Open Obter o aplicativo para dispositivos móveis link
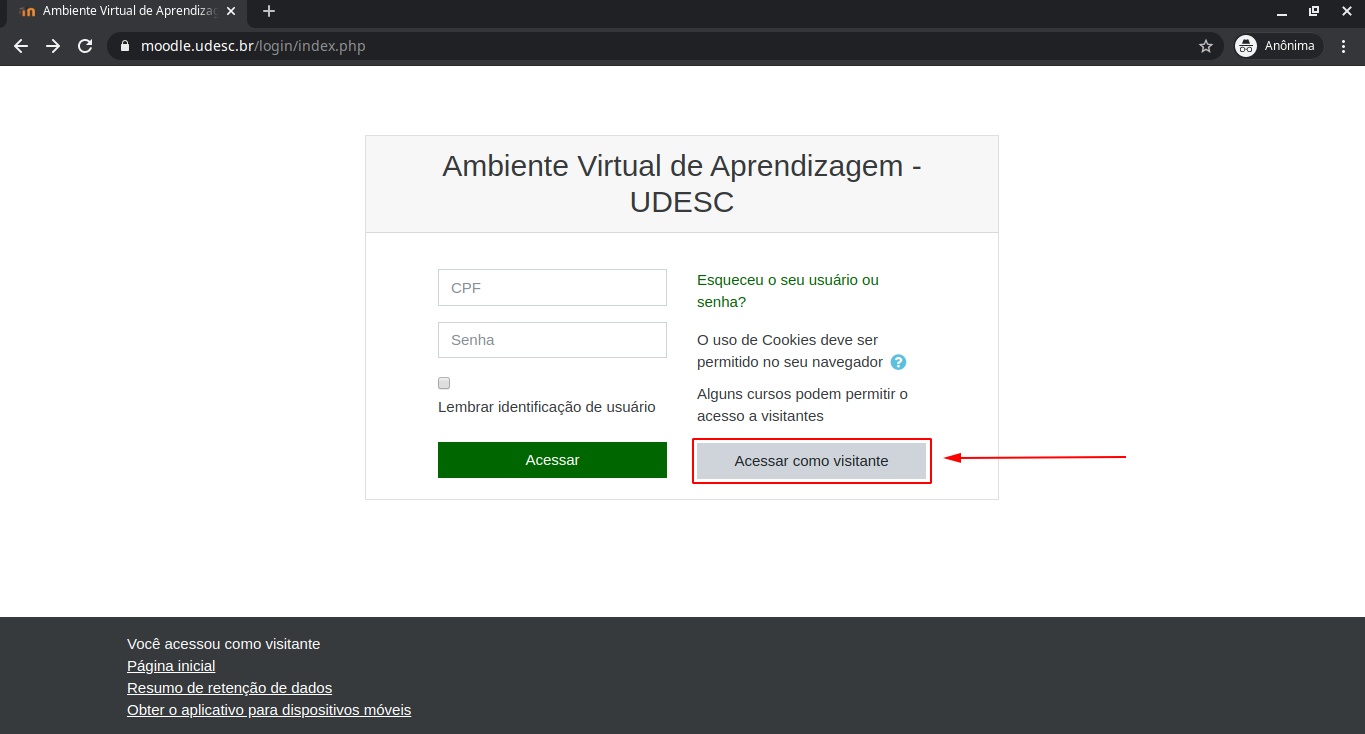This screenshot has height=734, width=1365. pyautogui.click(x=269, y=710)
